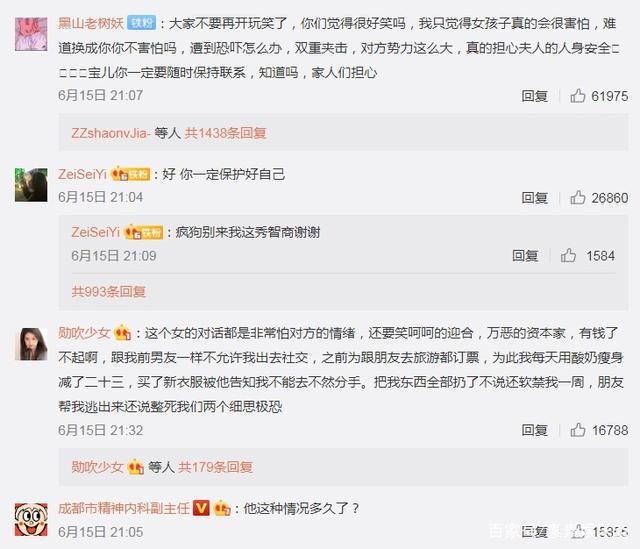Open ZZshaonvJia- user profile link

tap(111, 133)
